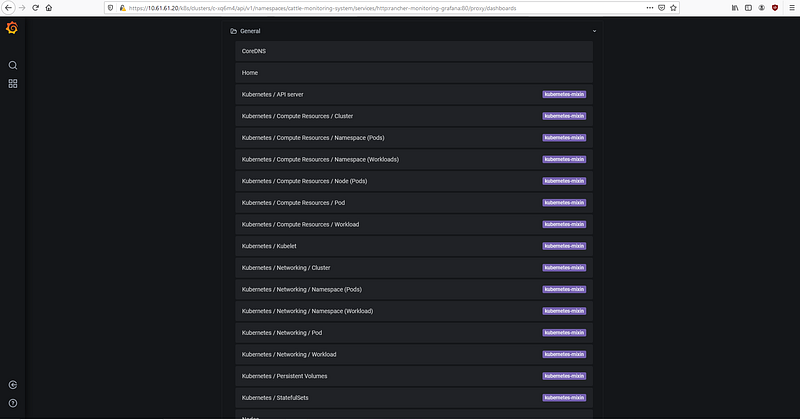Click the sign in icon in sidebar
The image size is (800, 420).
(13, 385)
